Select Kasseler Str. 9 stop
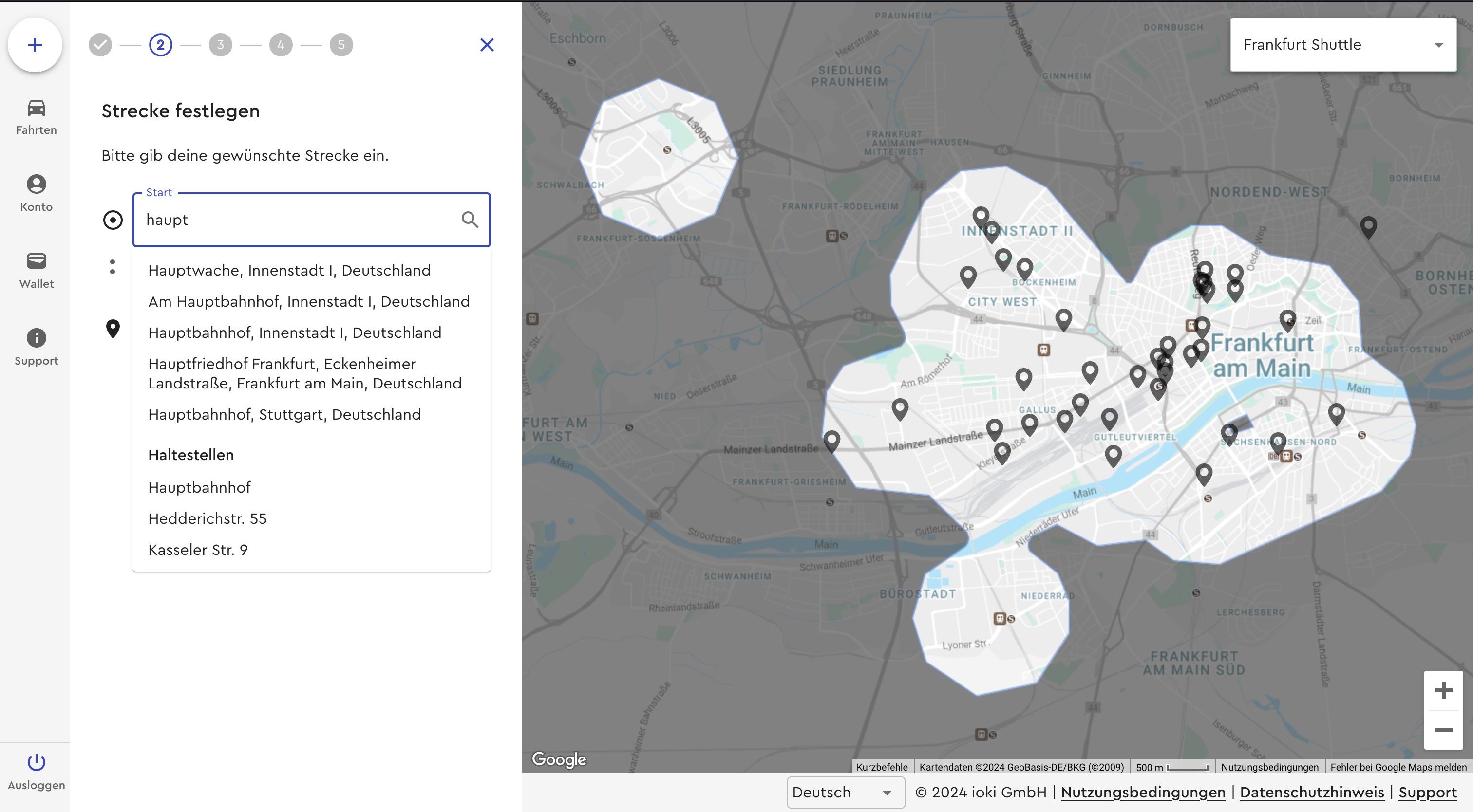The height and width of the screenshot is (812, 1473). (x=312, y=550)
